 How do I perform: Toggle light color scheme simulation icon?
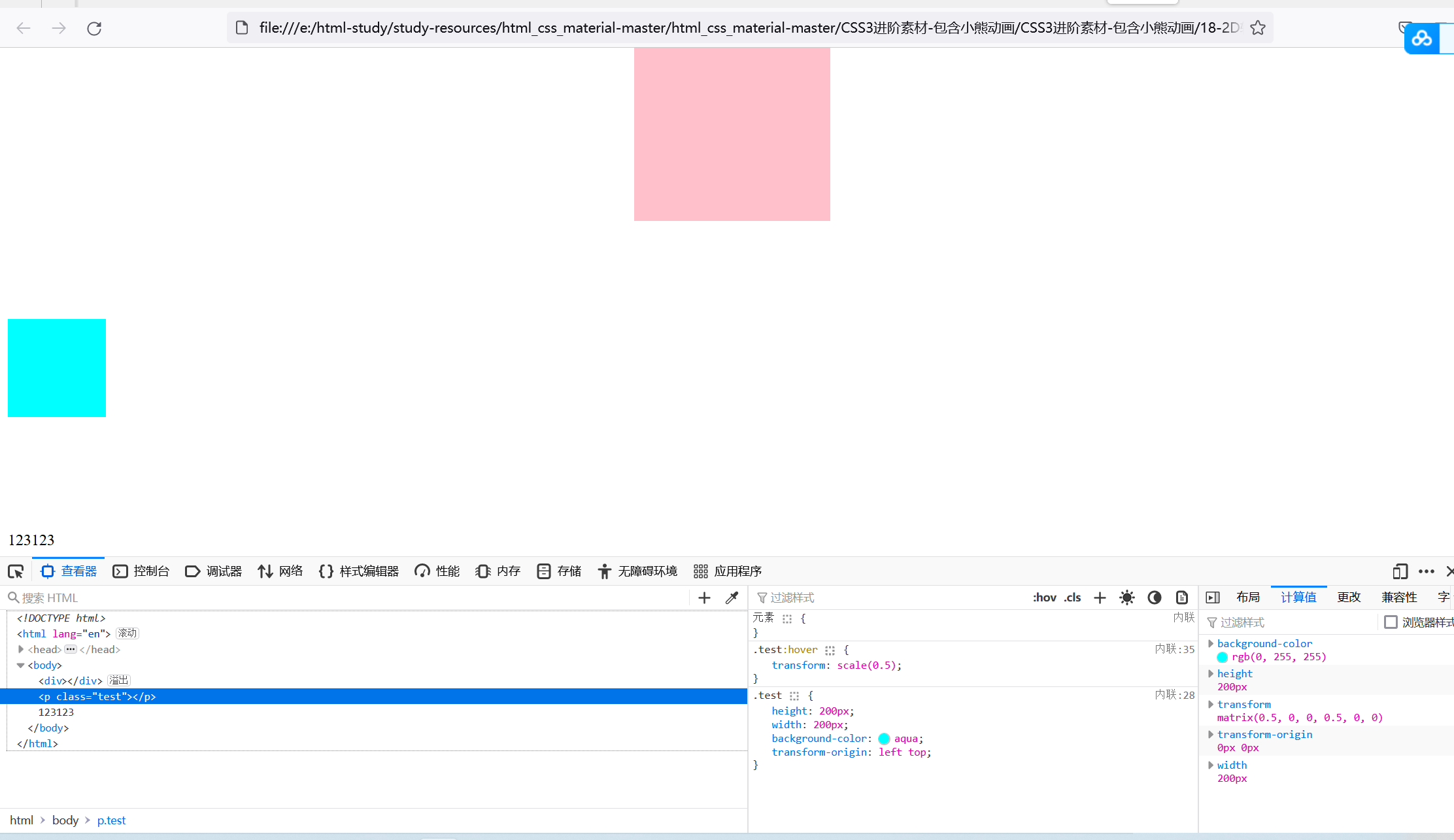(x=1127, y=597)
